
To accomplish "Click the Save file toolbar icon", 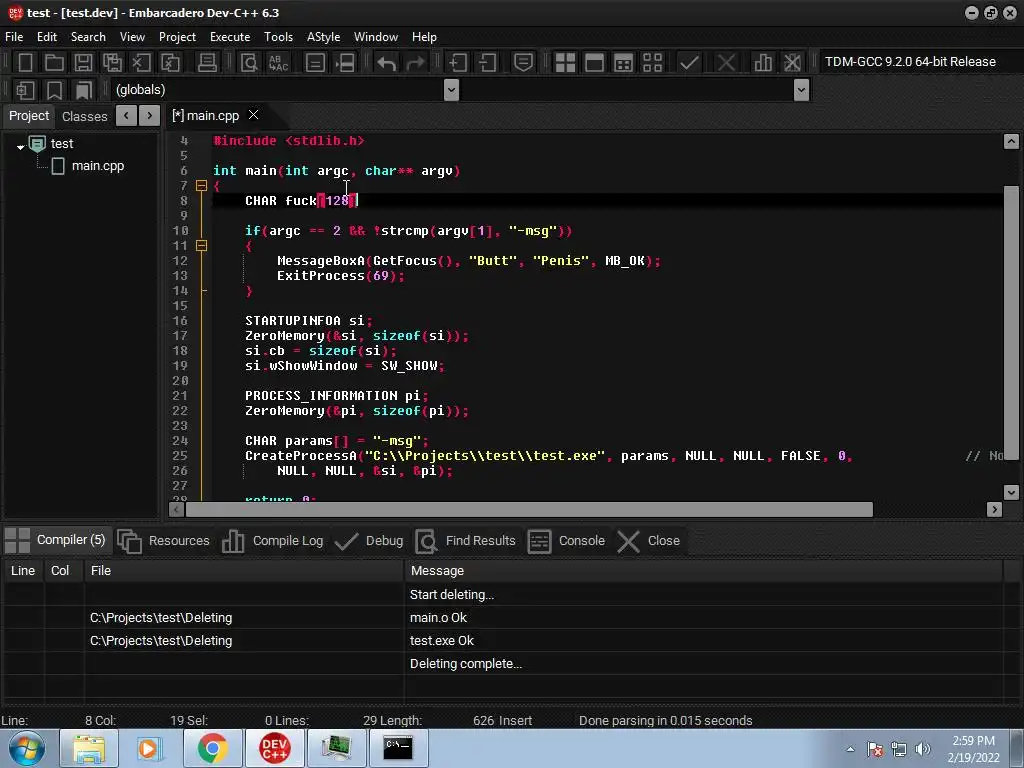I will point(84,62).
